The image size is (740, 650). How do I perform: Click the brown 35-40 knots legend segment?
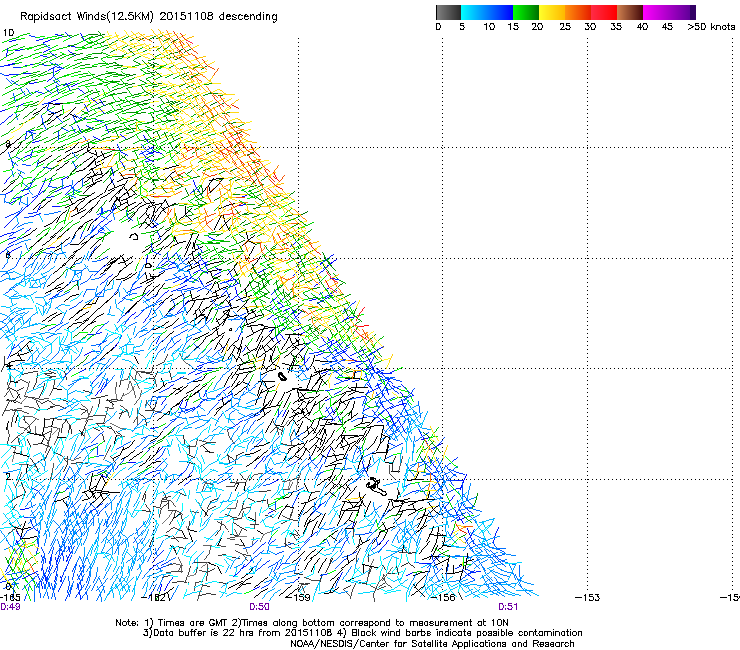click(630, 12)
